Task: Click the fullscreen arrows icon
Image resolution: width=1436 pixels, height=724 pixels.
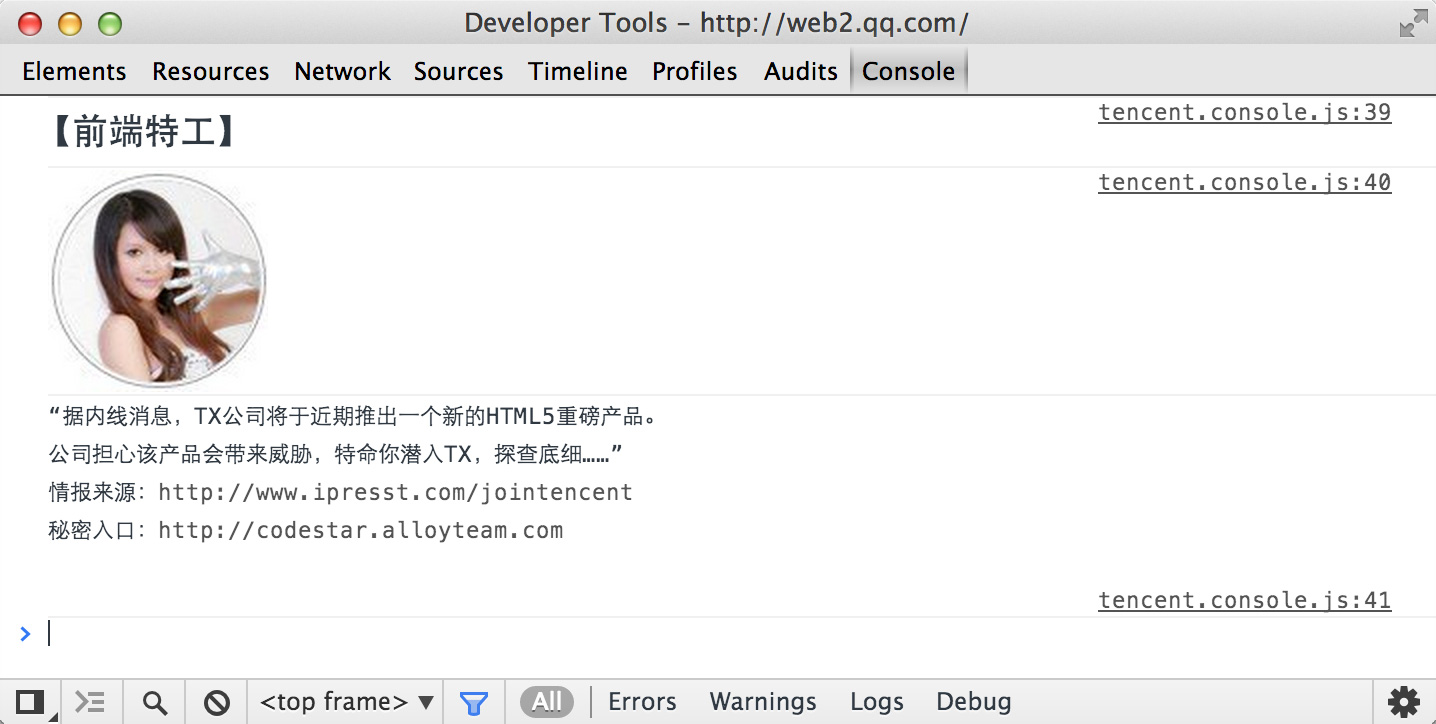Action: pos(1413,24)
